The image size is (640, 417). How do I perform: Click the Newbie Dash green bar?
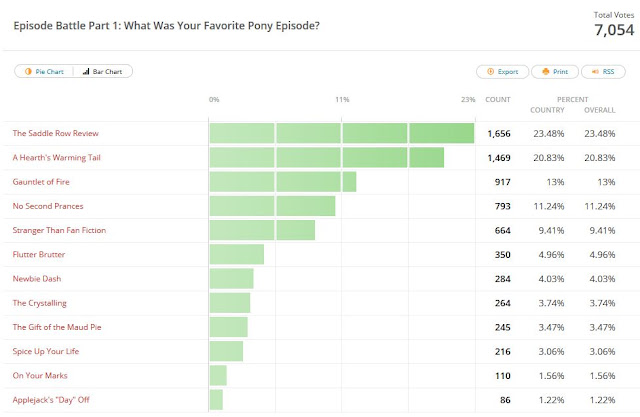pos(231,279)
